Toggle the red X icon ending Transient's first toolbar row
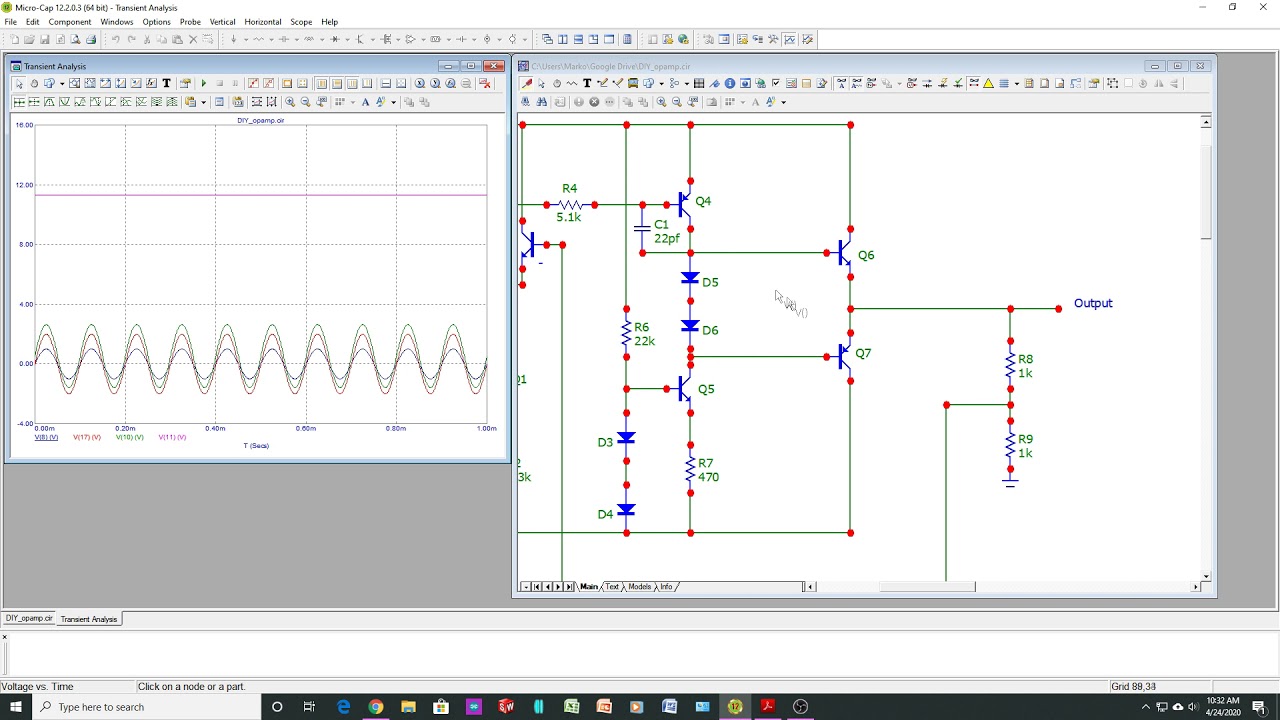The height and width of the screenshot is (720, 1280). tap(485, 83)
